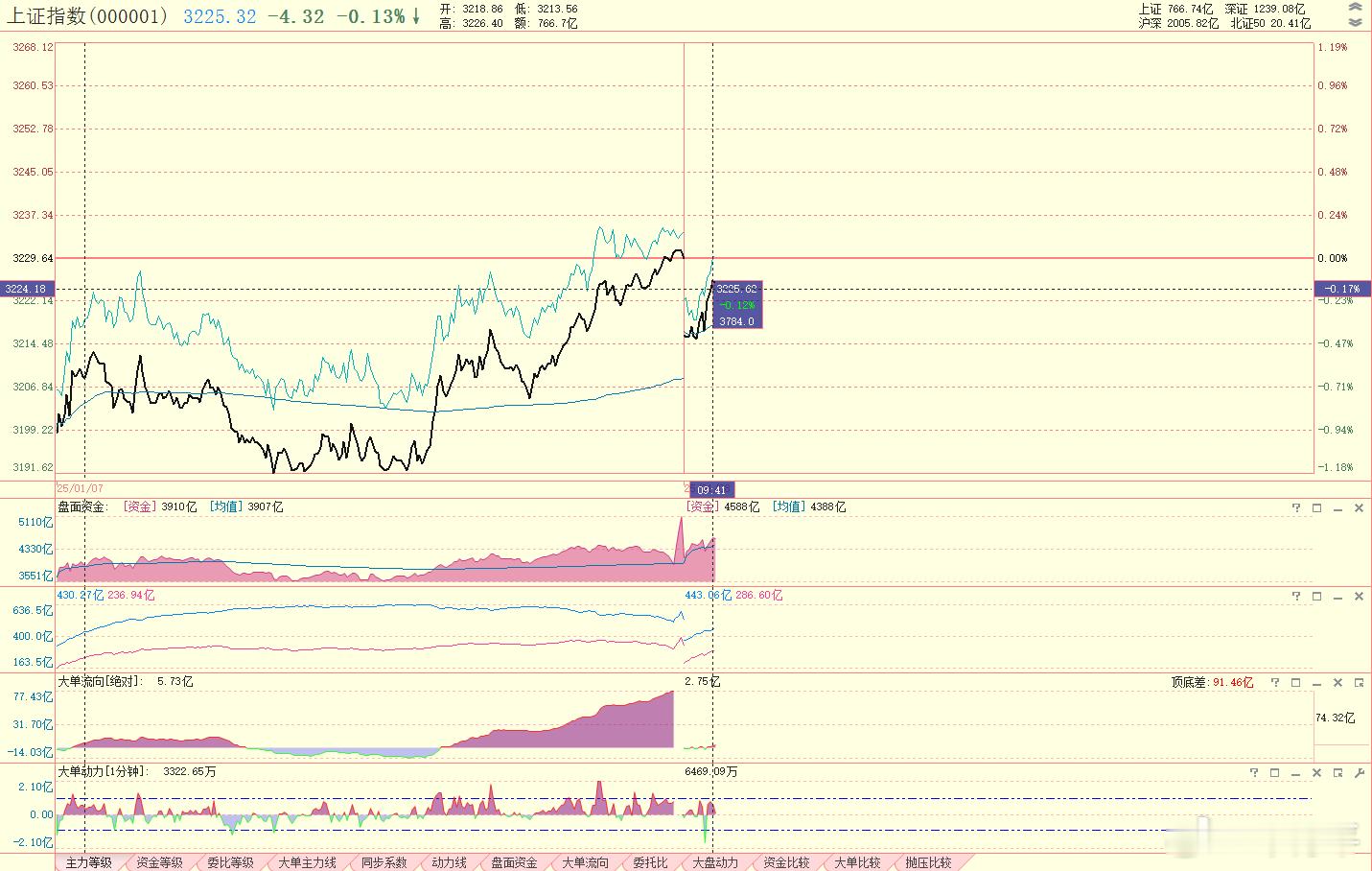The image size is (1372, 871).
Task: Click the 北证50 20.41亿 figure
Action: point(1270,23)
